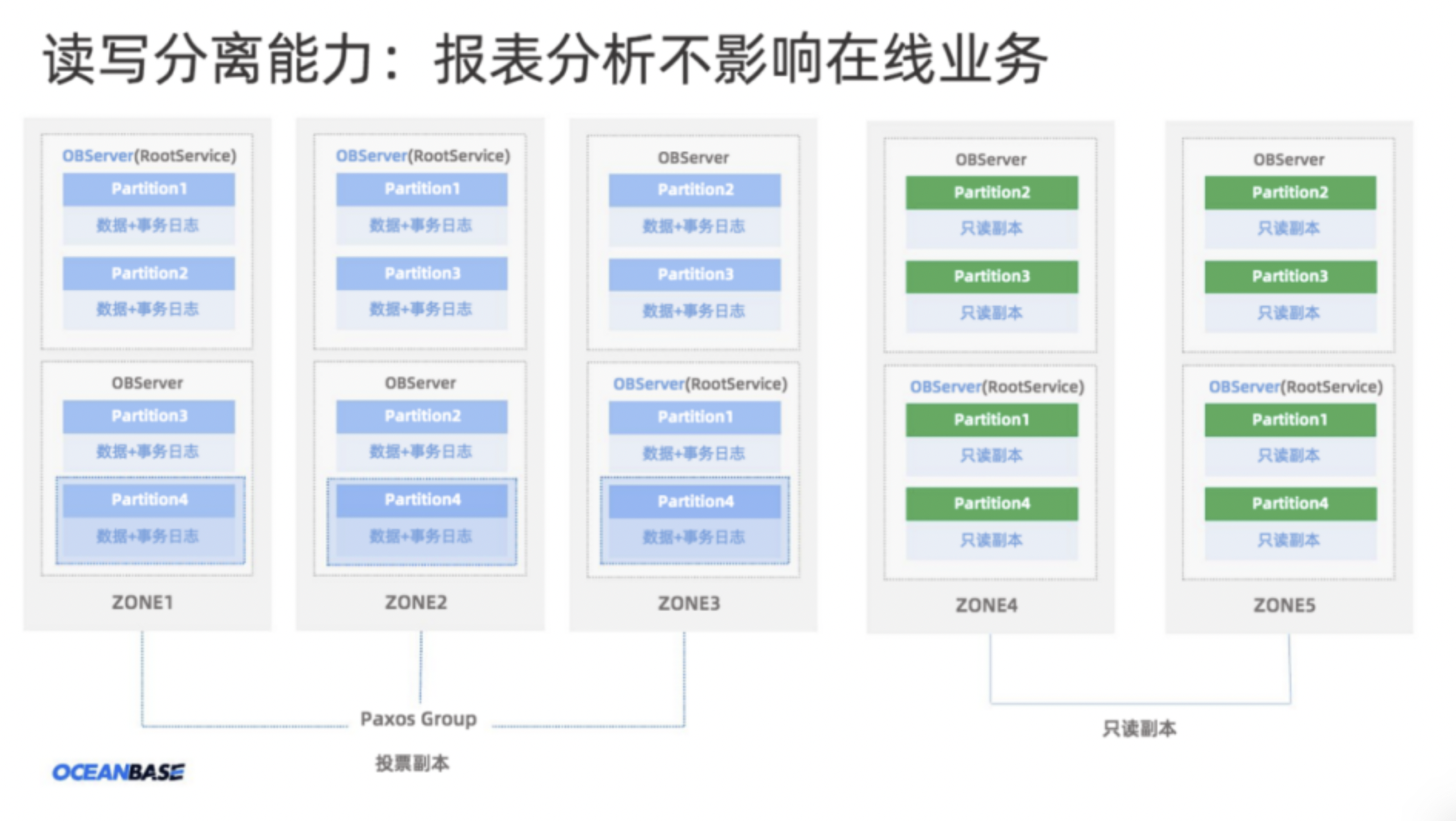Select green Partition4 block in ZONE5
This screenshot has height=821, width=1456.
click(x=1290, y=503)
